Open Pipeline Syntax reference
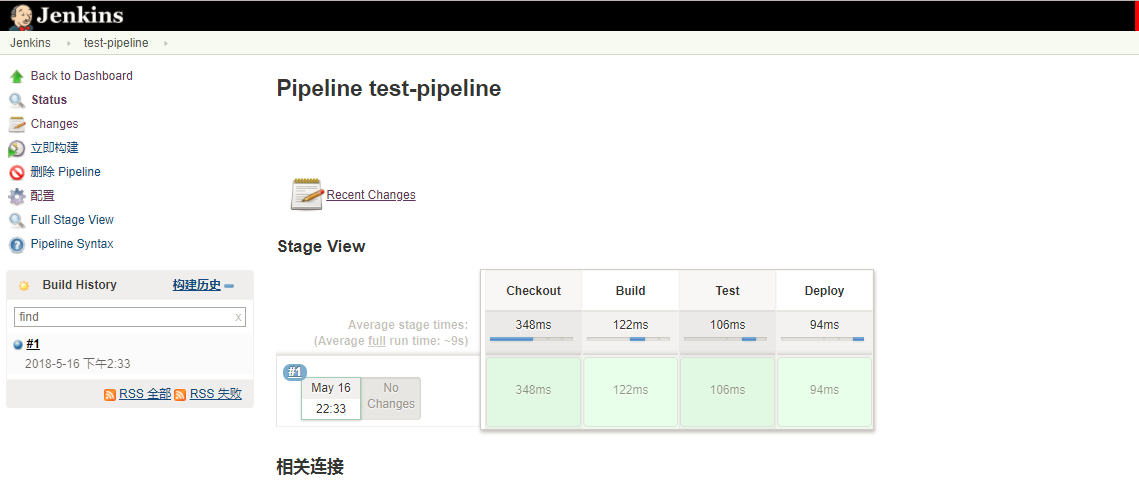The height and width of the screenshot is (497, 1139). tap(72, 244)
